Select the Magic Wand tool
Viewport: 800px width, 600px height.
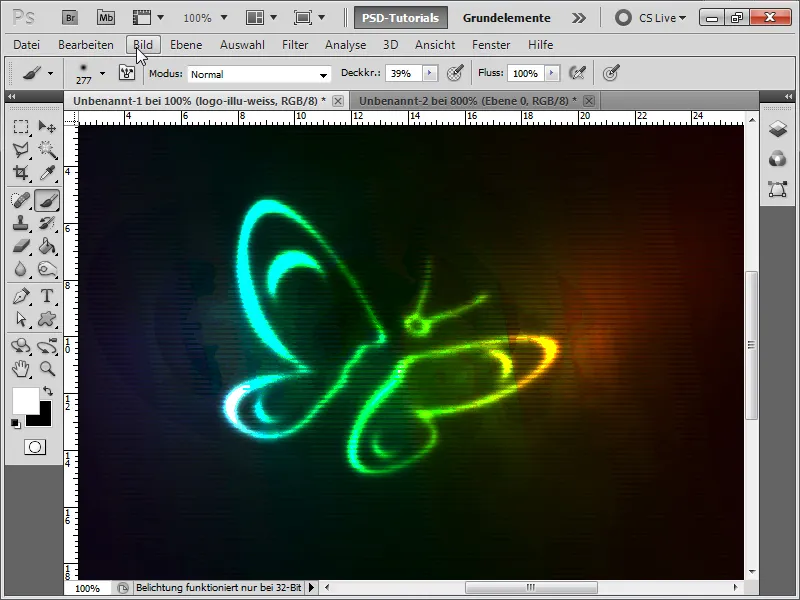click(x=47, y=149)
